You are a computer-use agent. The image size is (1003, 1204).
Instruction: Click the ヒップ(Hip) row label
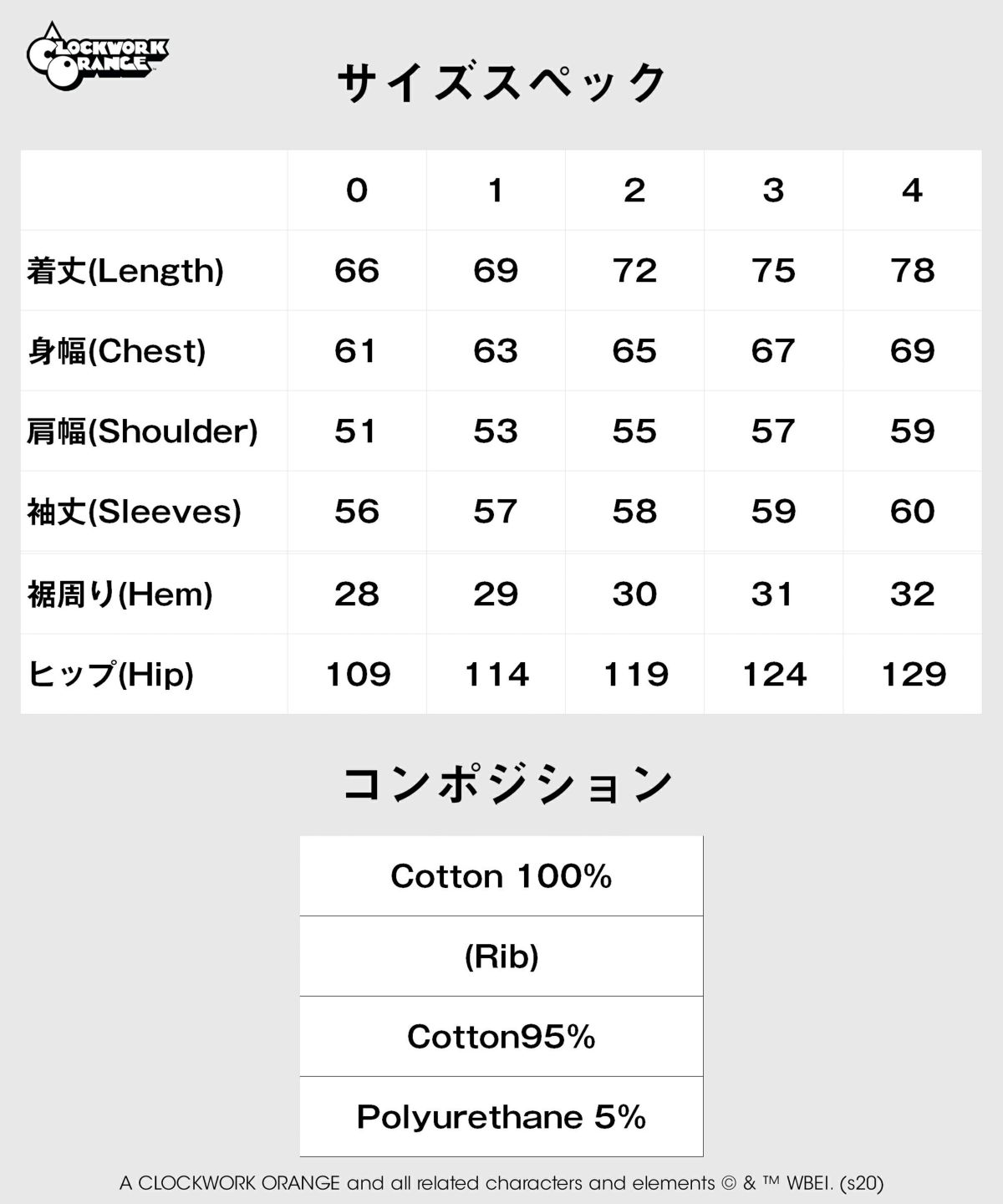click(110, 675)
